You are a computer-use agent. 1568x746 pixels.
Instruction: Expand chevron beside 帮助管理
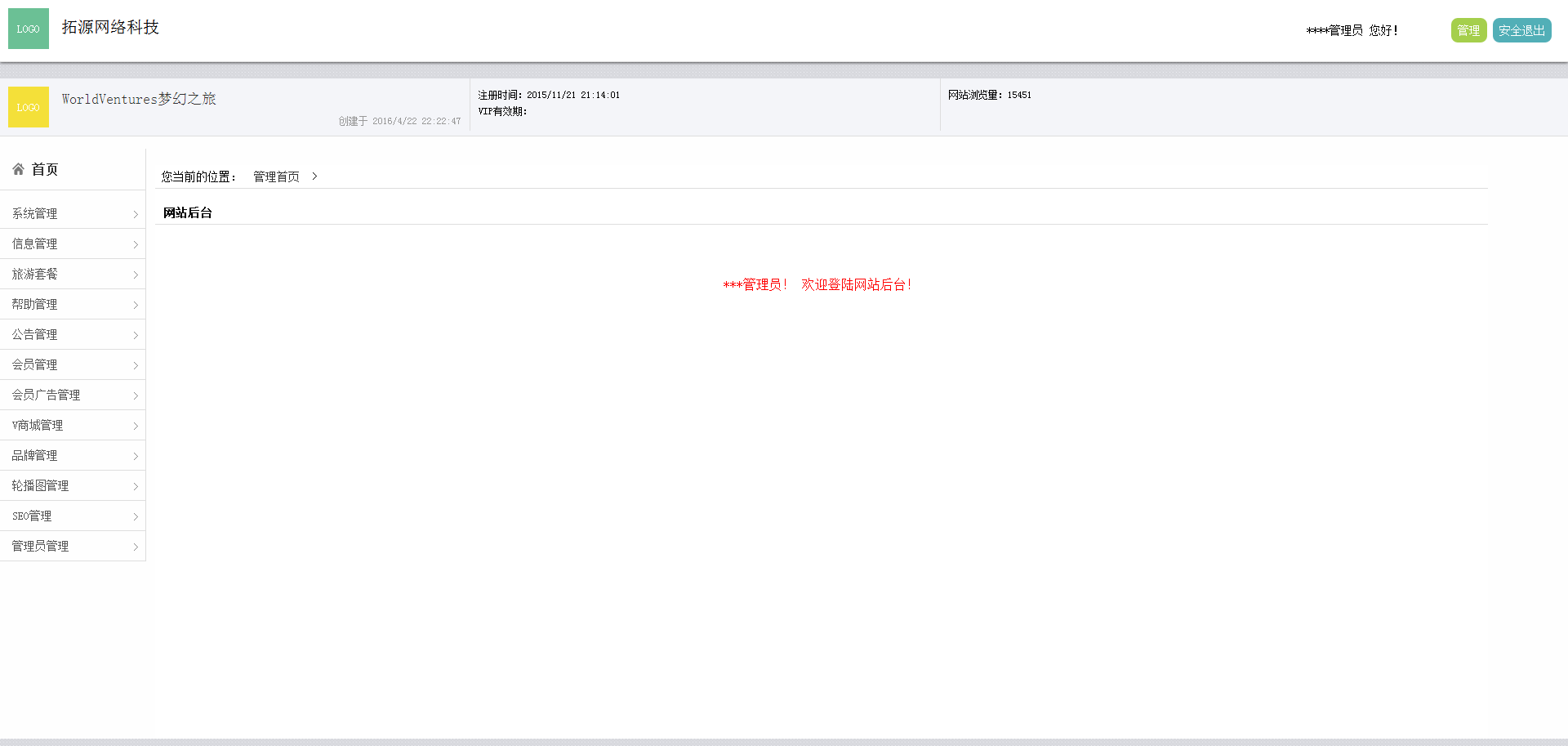136,305
